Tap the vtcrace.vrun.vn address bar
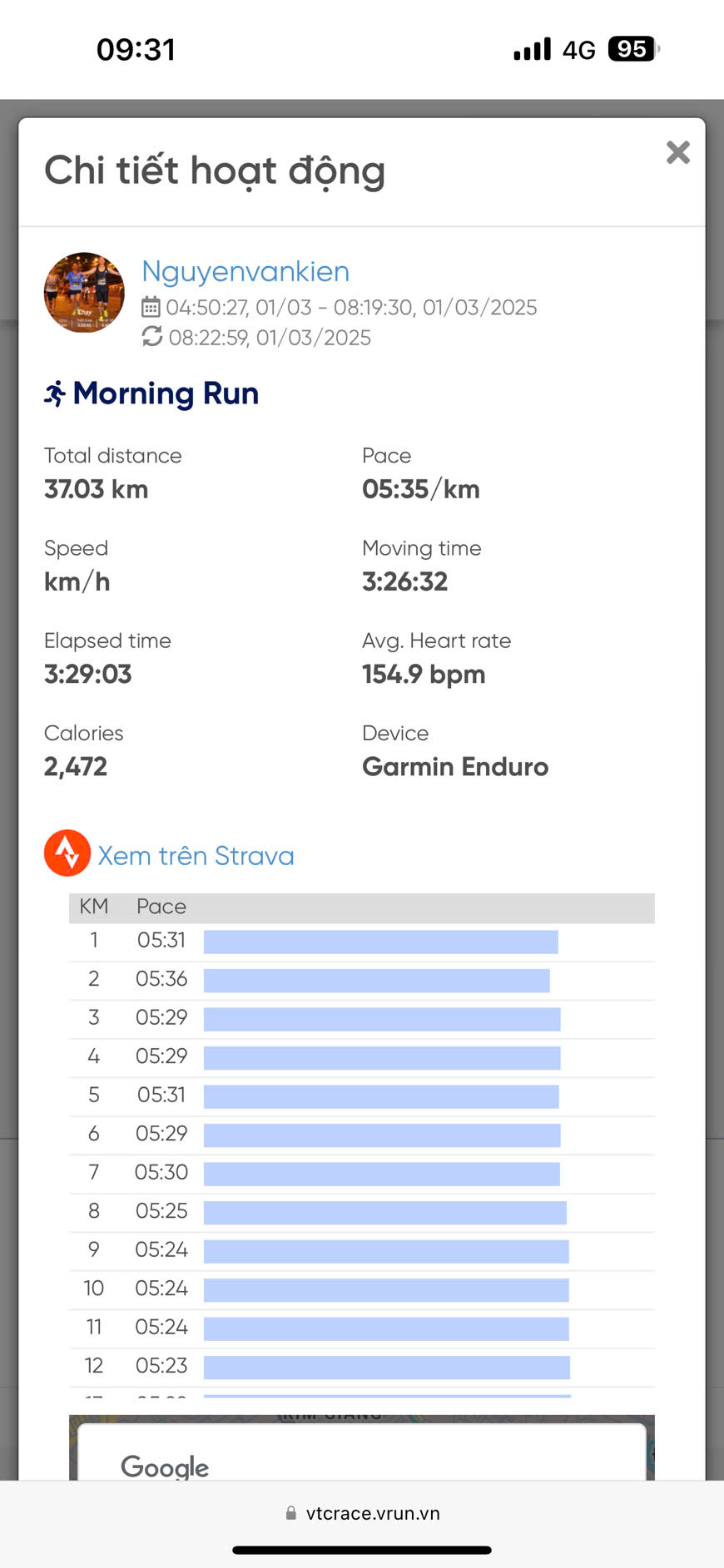Viewport: 724px width, 1568px height. pyautogui.click(x=371, y=1513)
